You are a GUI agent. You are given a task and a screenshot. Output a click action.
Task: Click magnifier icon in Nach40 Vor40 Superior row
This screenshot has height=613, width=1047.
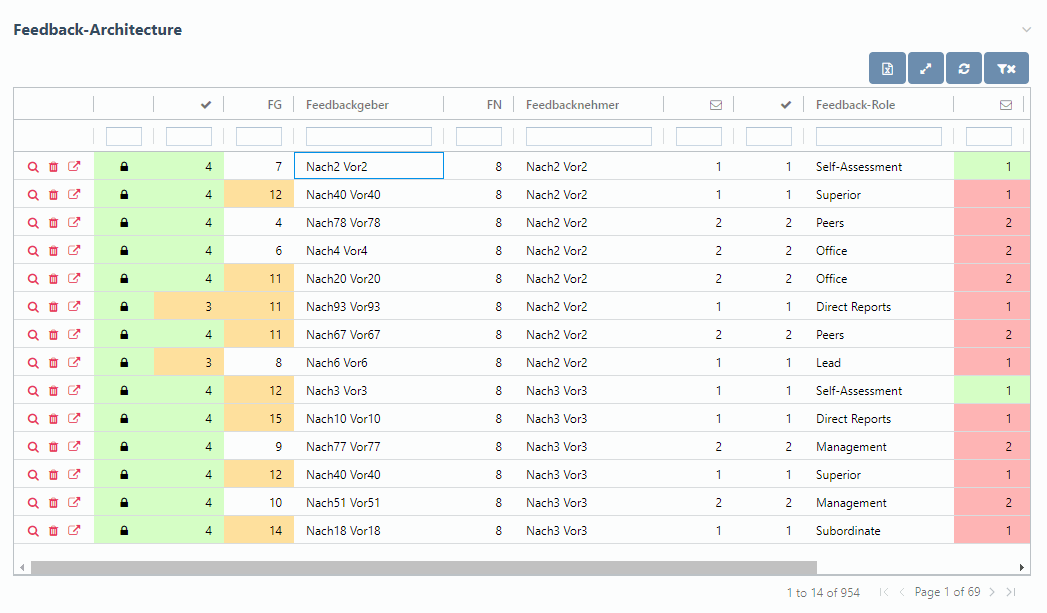pyautogui.click(x=33, y=195)
